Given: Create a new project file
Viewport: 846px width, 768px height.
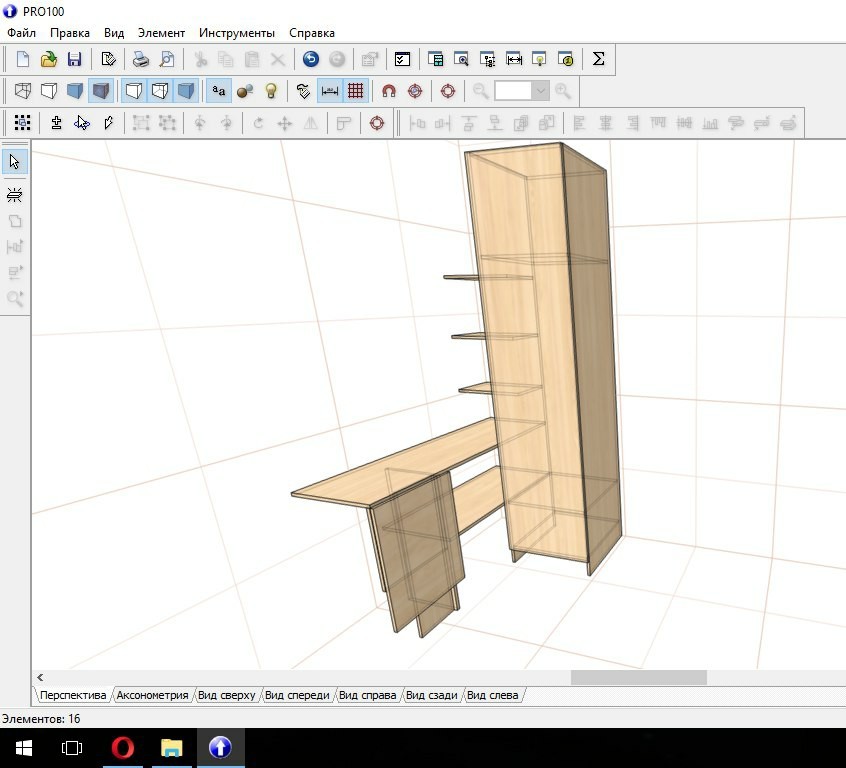Looking at the screenshot, I should pos(23,59).
